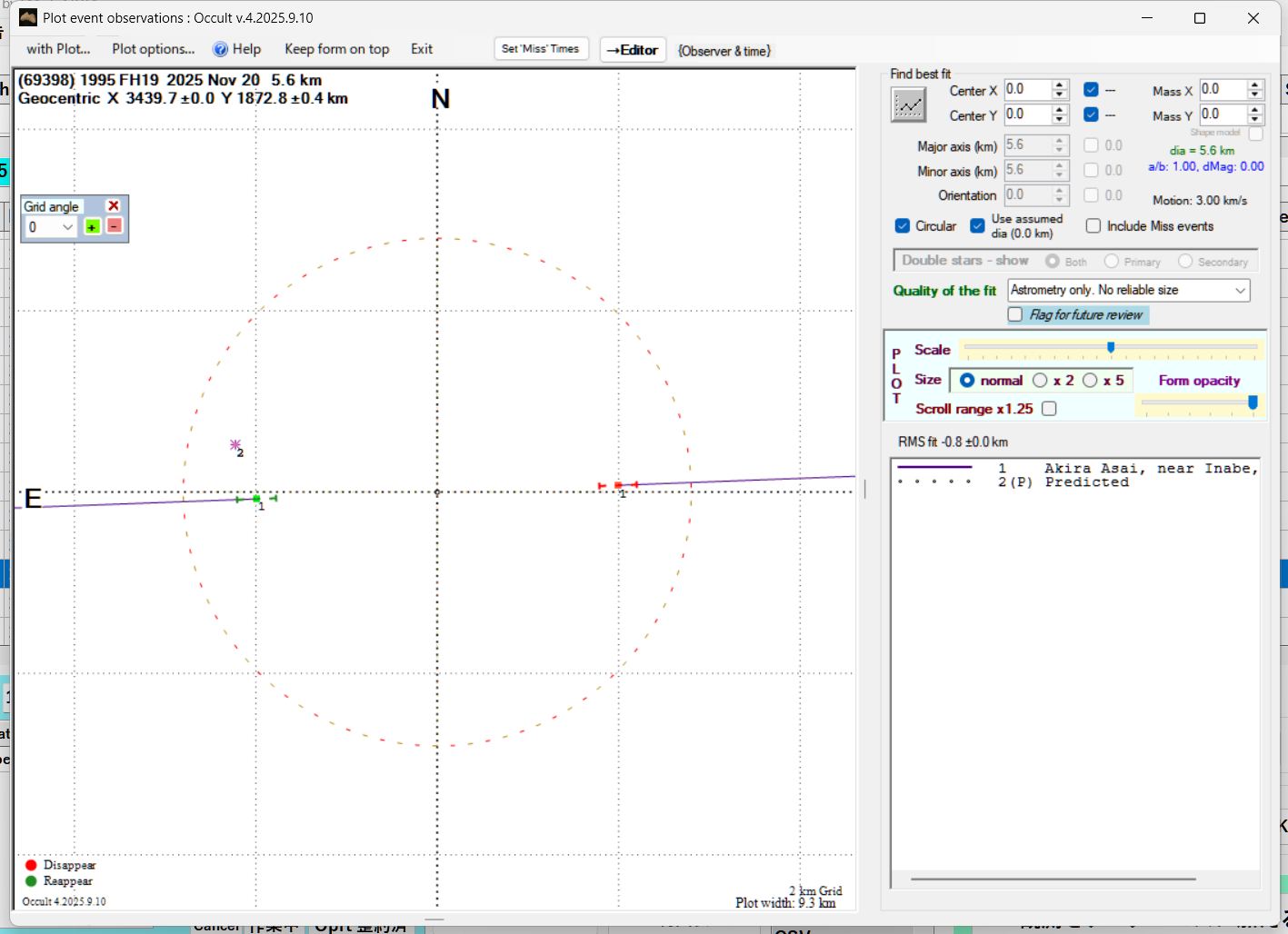Expand the Grid angle dropdown

tap(67, 227)
